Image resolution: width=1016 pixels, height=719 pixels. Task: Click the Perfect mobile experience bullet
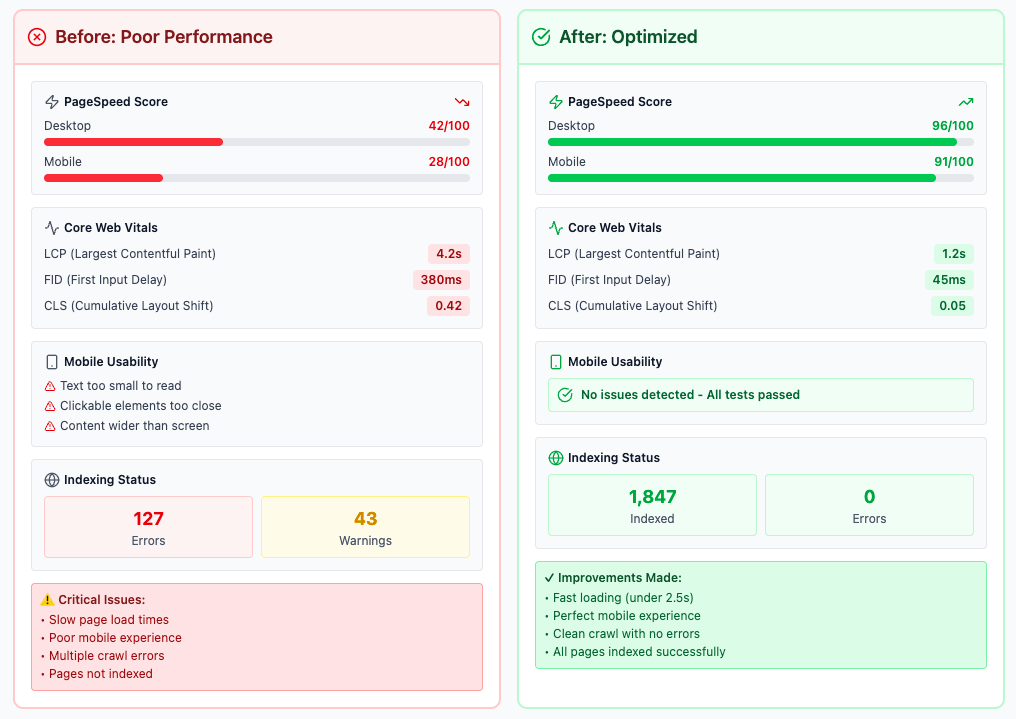[627, 616]
